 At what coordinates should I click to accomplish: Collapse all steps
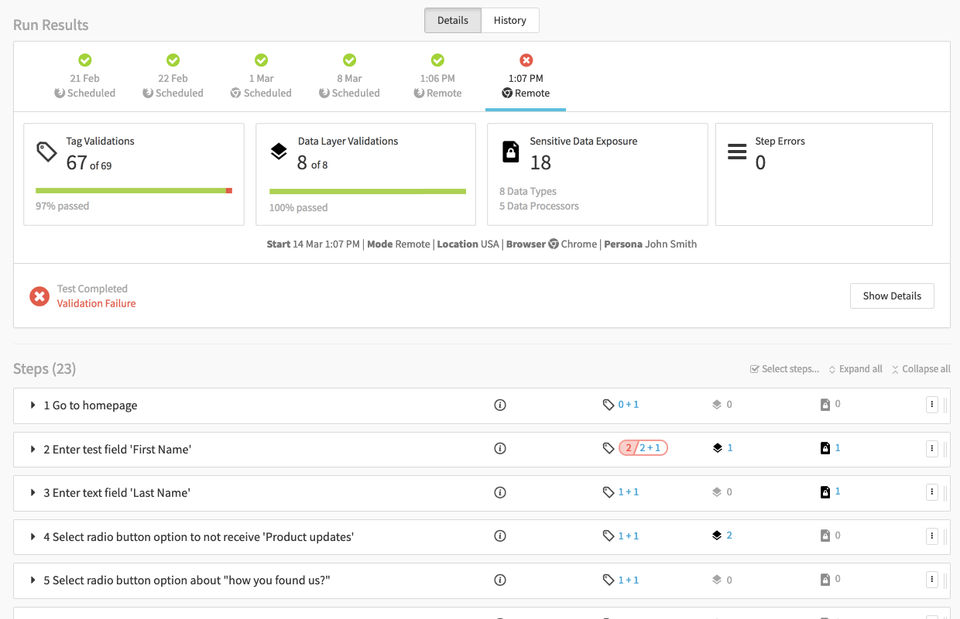(920, 369)
